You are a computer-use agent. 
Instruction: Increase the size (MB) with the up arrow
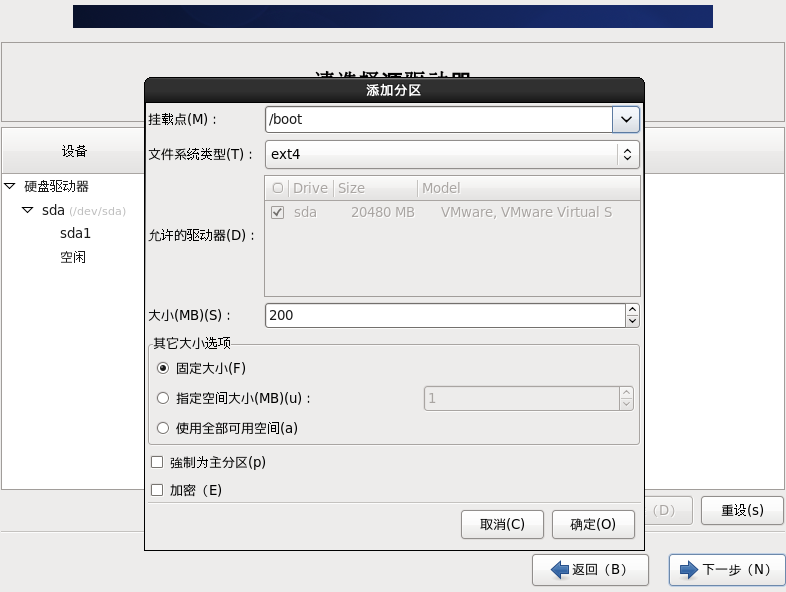(632, 309)
